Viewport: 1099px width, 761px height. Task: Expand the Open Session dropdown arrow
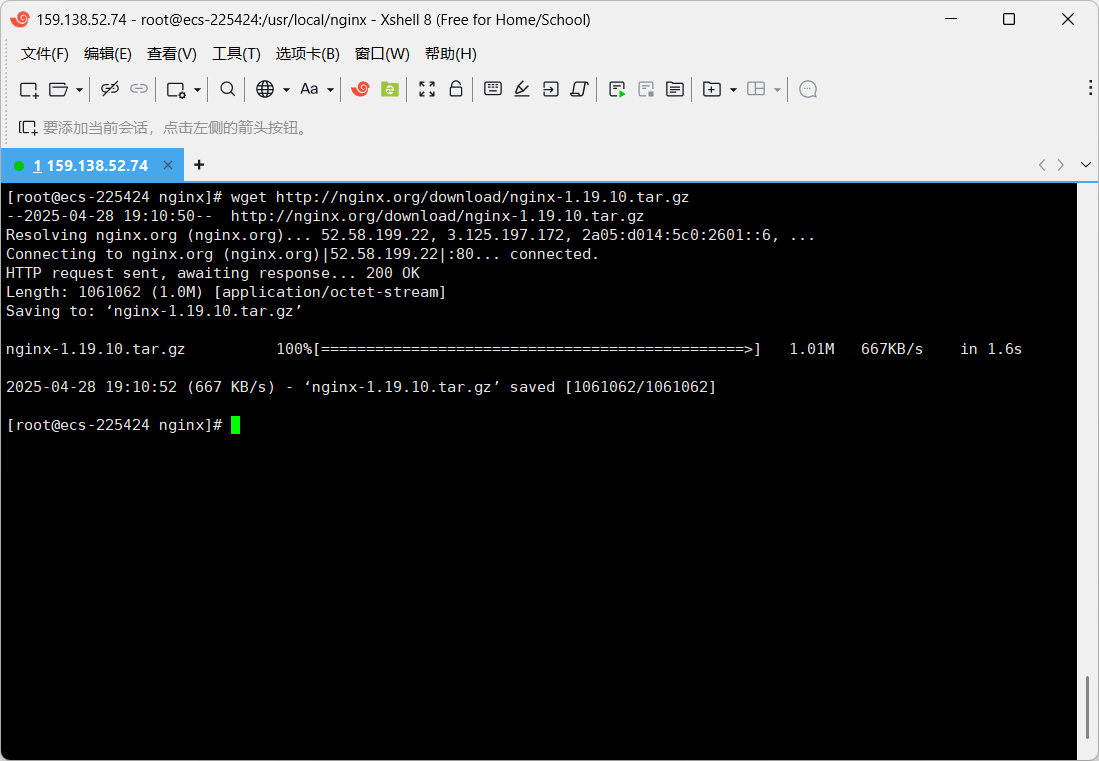tap(79, 90)
